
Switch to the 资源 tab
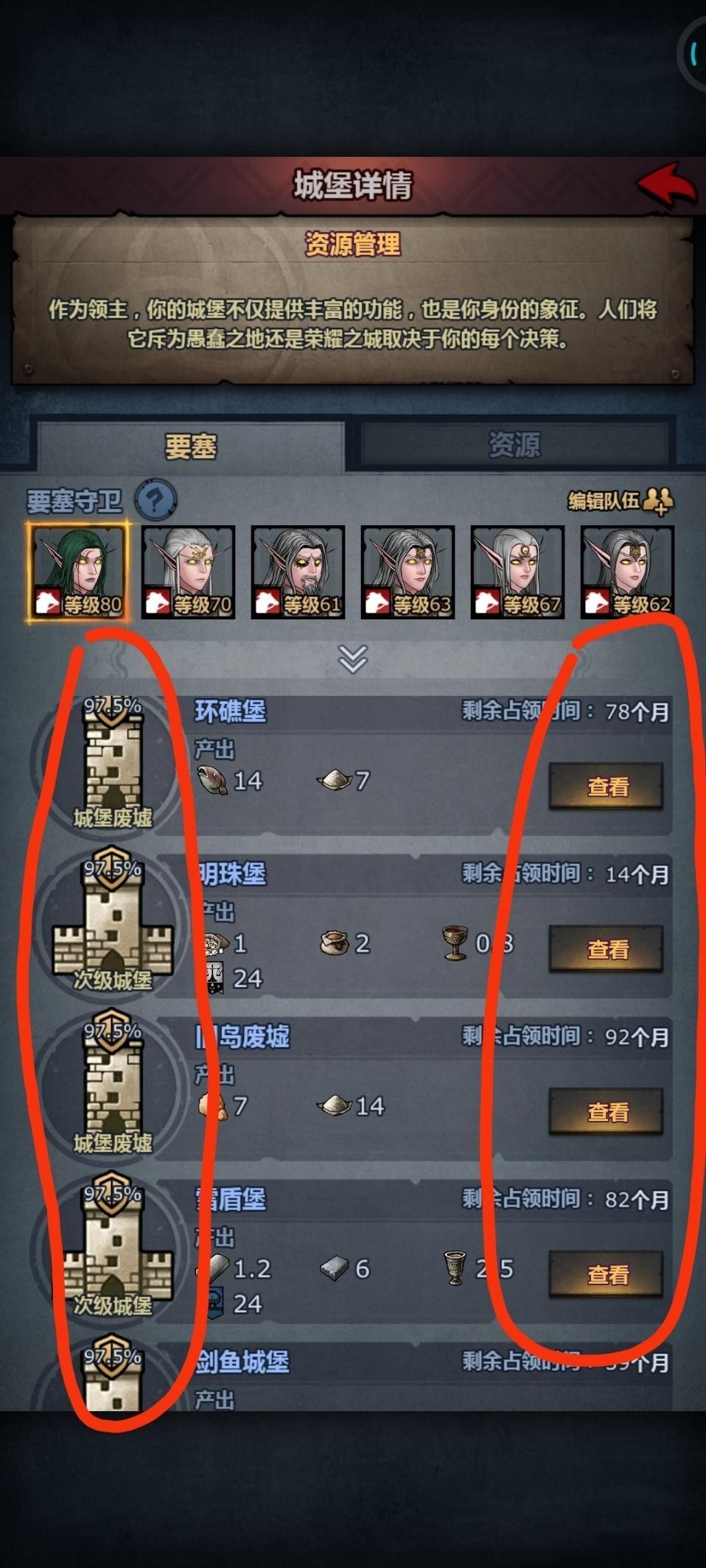pos(514,445)
